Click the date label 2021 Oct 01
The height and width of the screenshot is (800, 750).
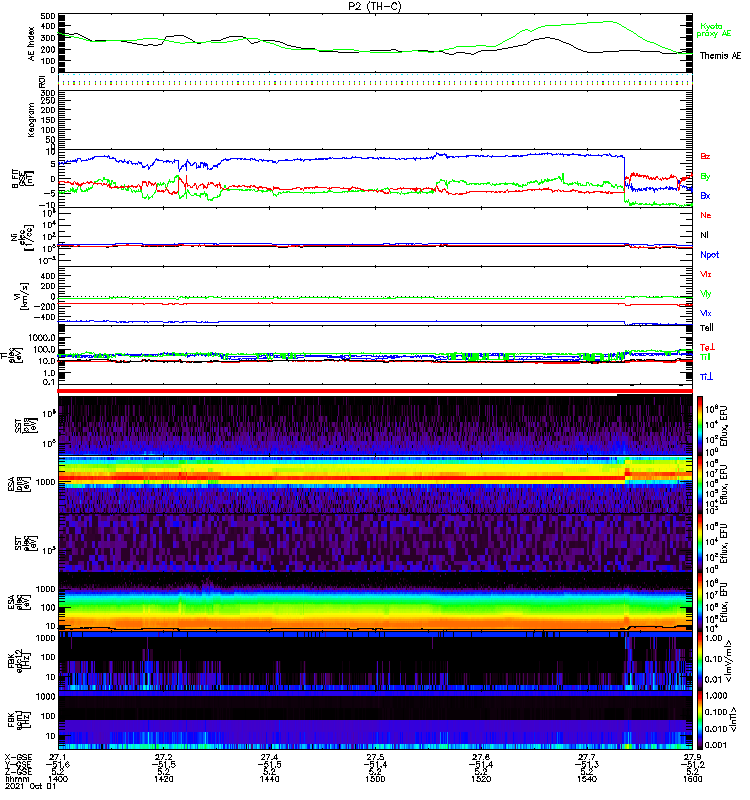[x=30, y=786]
